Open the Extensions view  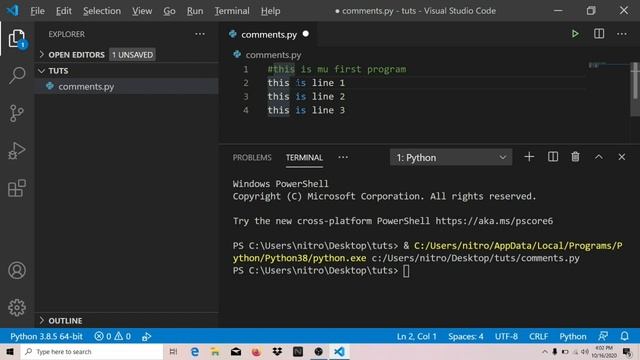[x=17, y=188]
